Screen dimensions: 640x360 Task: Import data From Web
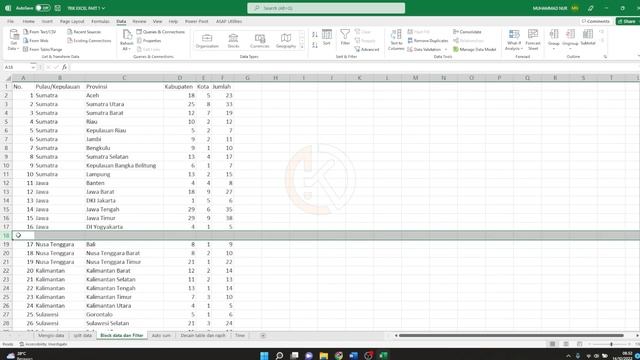coord(36,40)
